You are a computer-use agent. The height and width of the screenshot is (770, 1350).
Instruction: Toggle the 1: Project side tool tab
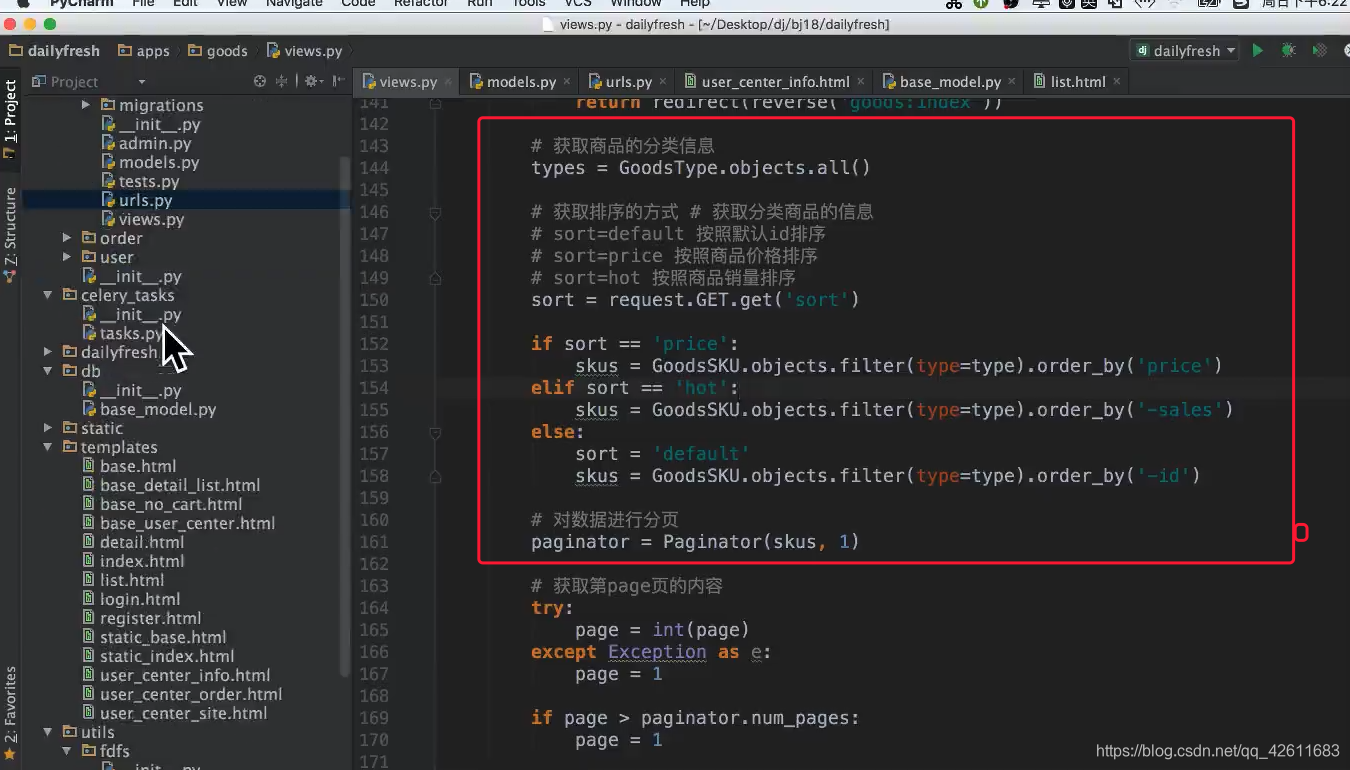click(10, 120)
